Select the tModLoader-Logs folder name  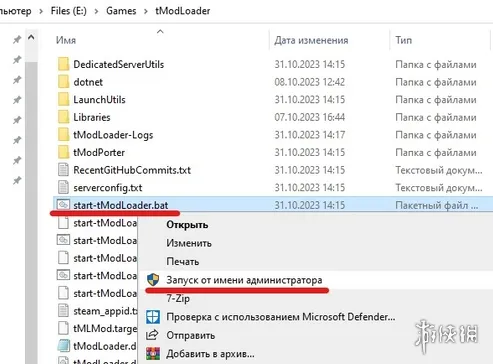(x=113, y=135)
